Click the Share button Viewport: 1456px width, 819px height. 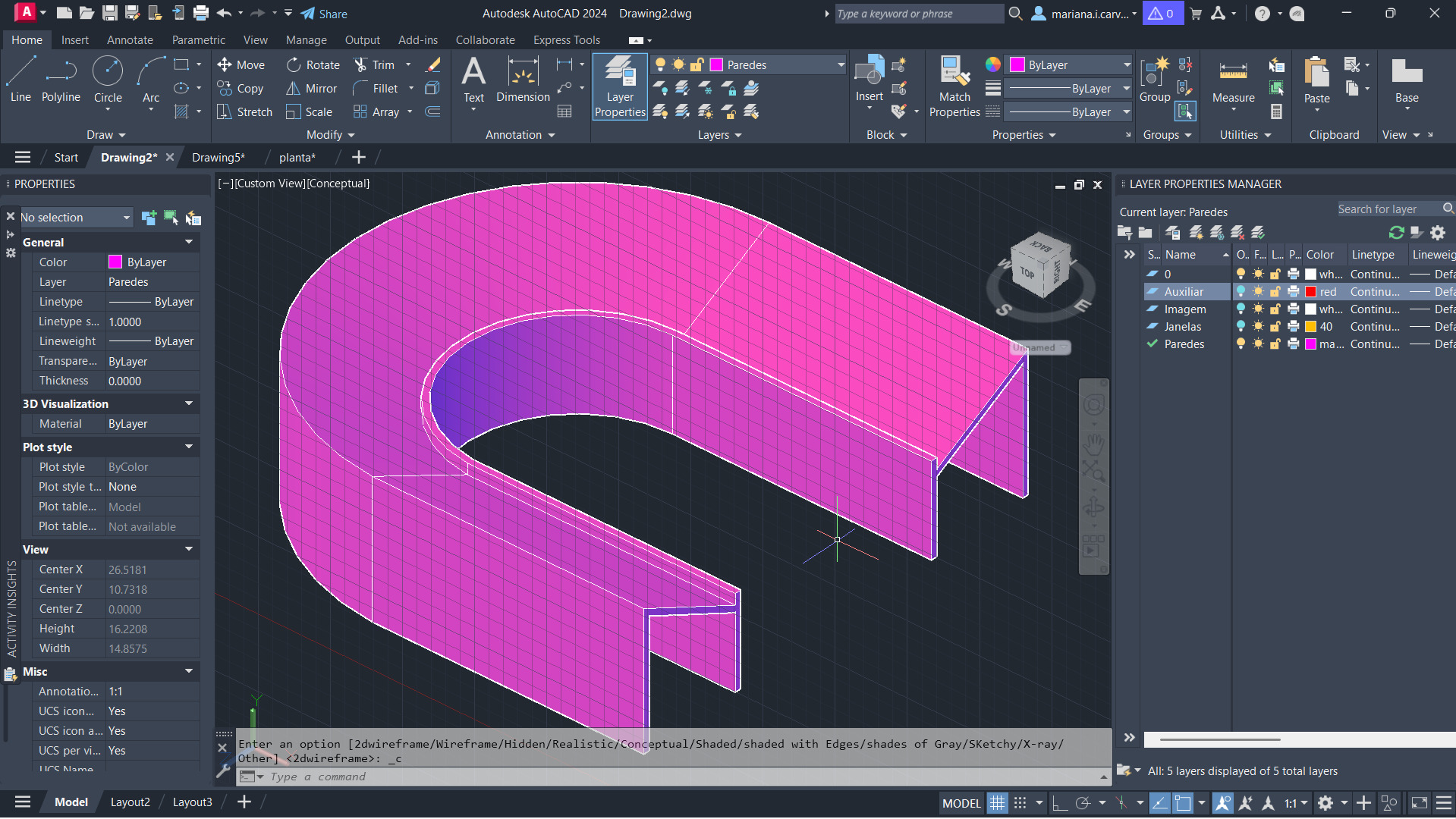pyautogui.click(x=324, y=14)
